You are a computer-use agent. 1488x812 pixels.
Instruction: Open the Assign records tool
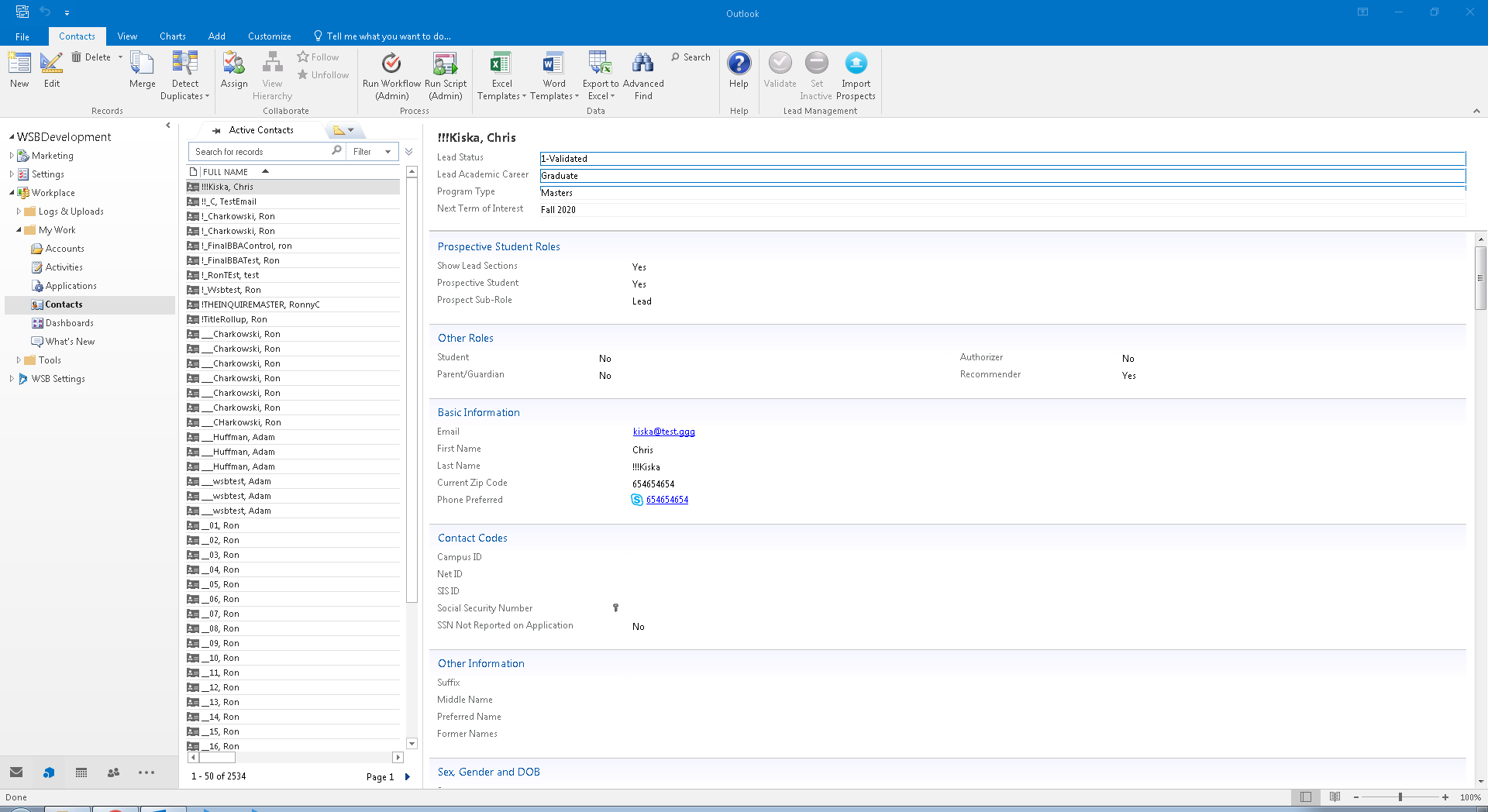click(234, 65)
